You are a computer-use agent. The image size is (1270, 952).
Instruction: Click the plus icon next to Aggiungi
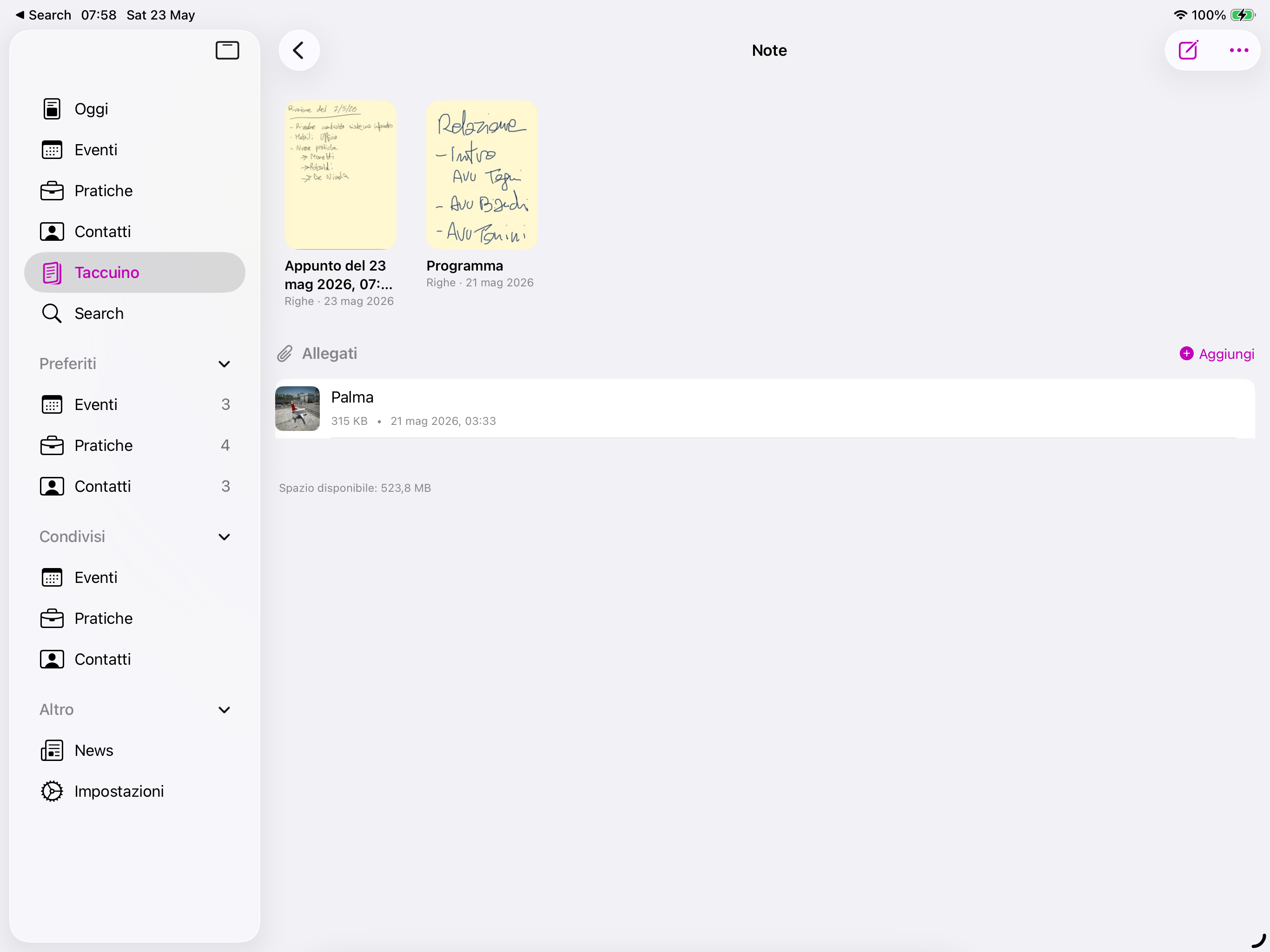click(x=1186, y=354)
